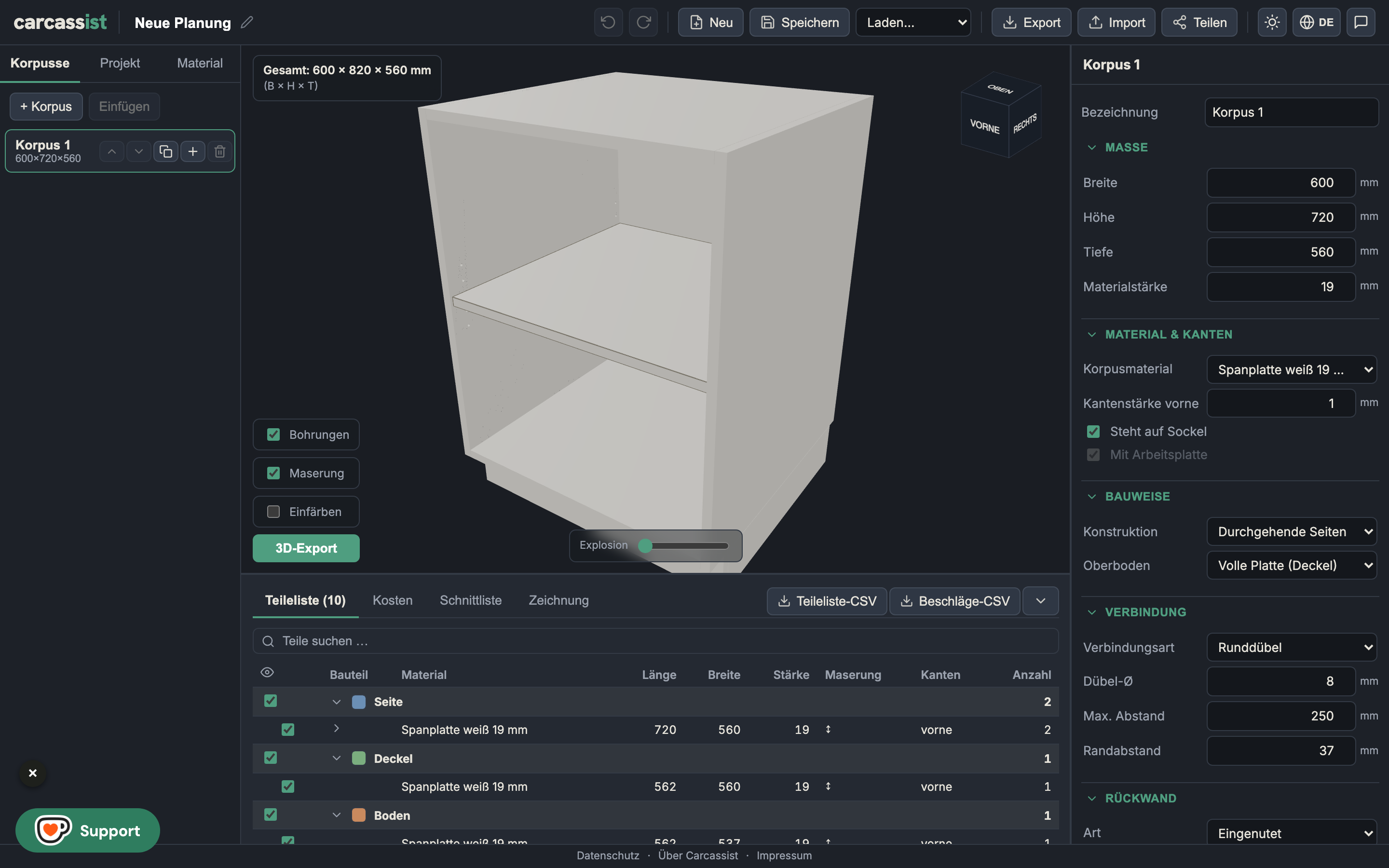The width and height of the screenshot is (1389, 868).
Task: Toggle light mode with the sun icon
Action: (x=1272, y=22)
